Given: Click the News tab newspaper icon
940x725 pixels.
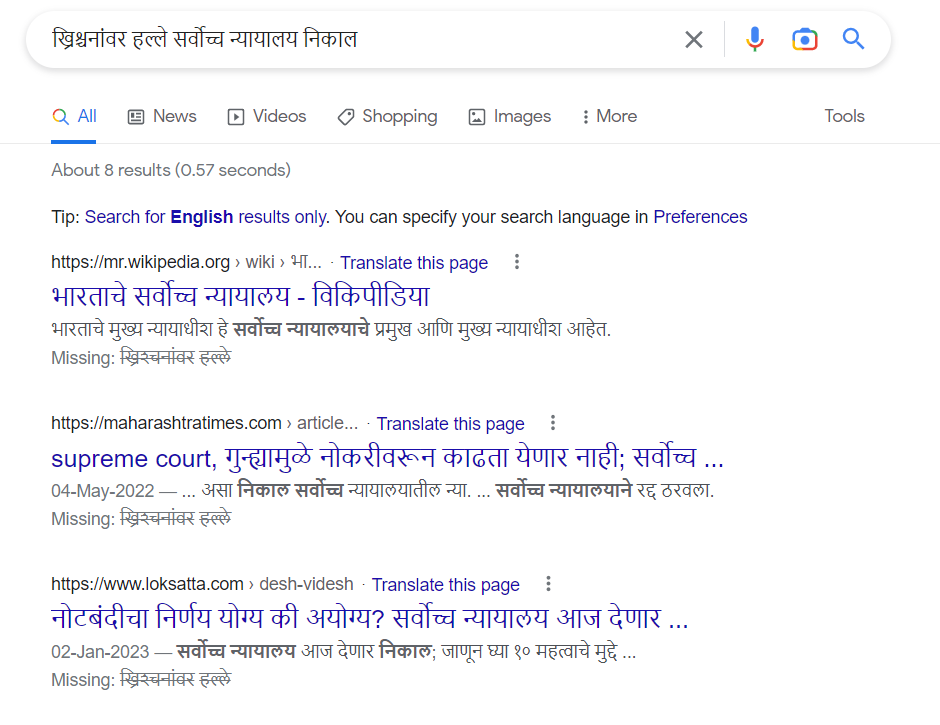Looking at the screenshot, I should [135, 116].
